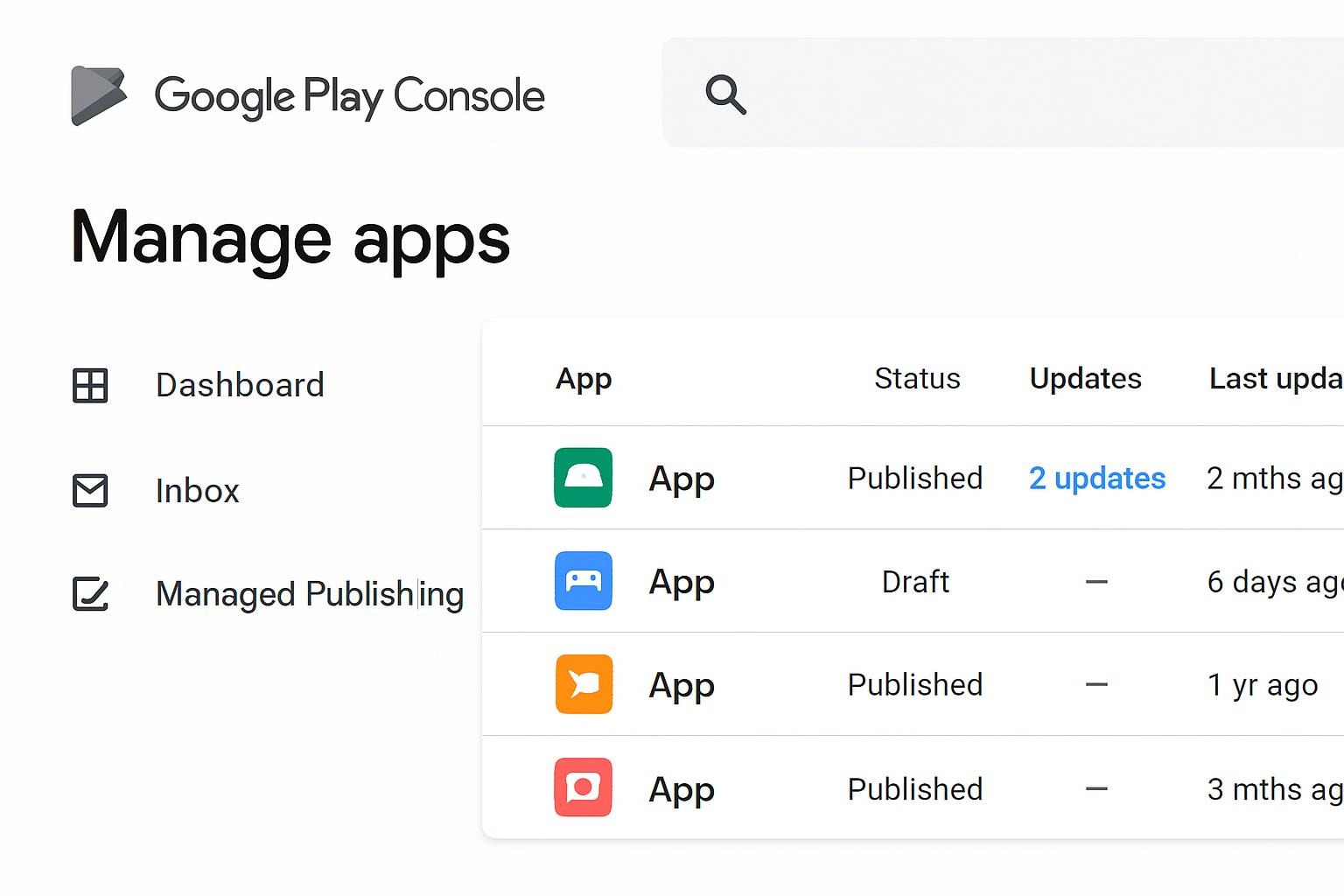This screenshot has height=896, width=1344.
Task: Open the red camera app icon
Action: [583, 787]
